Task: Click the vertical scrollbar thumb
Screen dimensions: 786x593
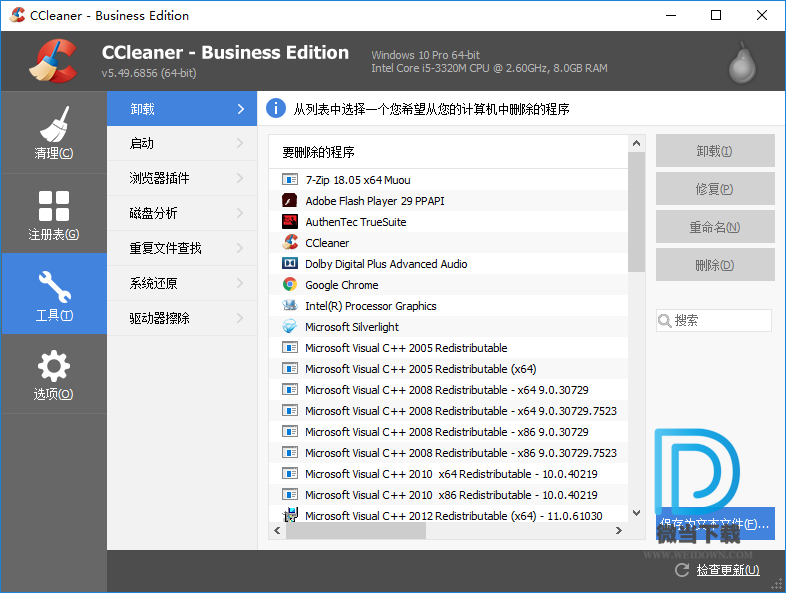Action: pos(637,212)
